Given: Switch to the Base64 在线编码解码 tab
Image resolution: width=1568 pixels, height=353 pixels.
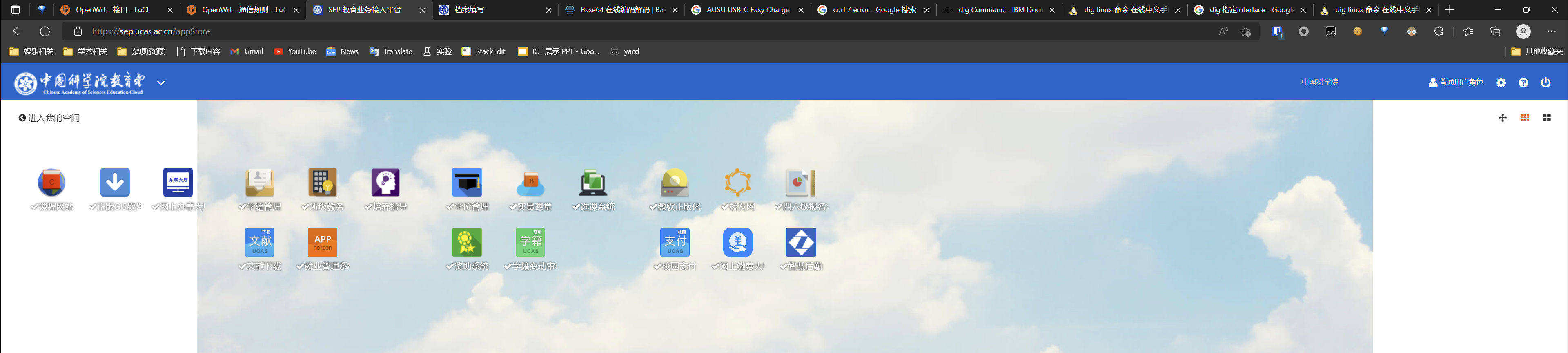Looking at the screenshot, I should pyautogui.click(x=621, y=10).
